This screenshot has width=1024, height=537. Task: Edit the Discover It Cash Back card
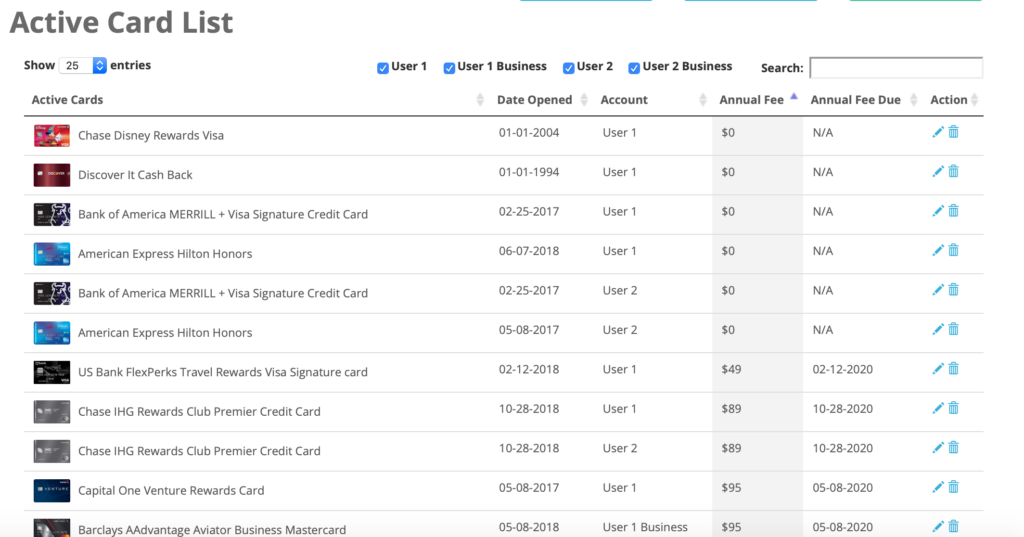[x=938, y=172]
